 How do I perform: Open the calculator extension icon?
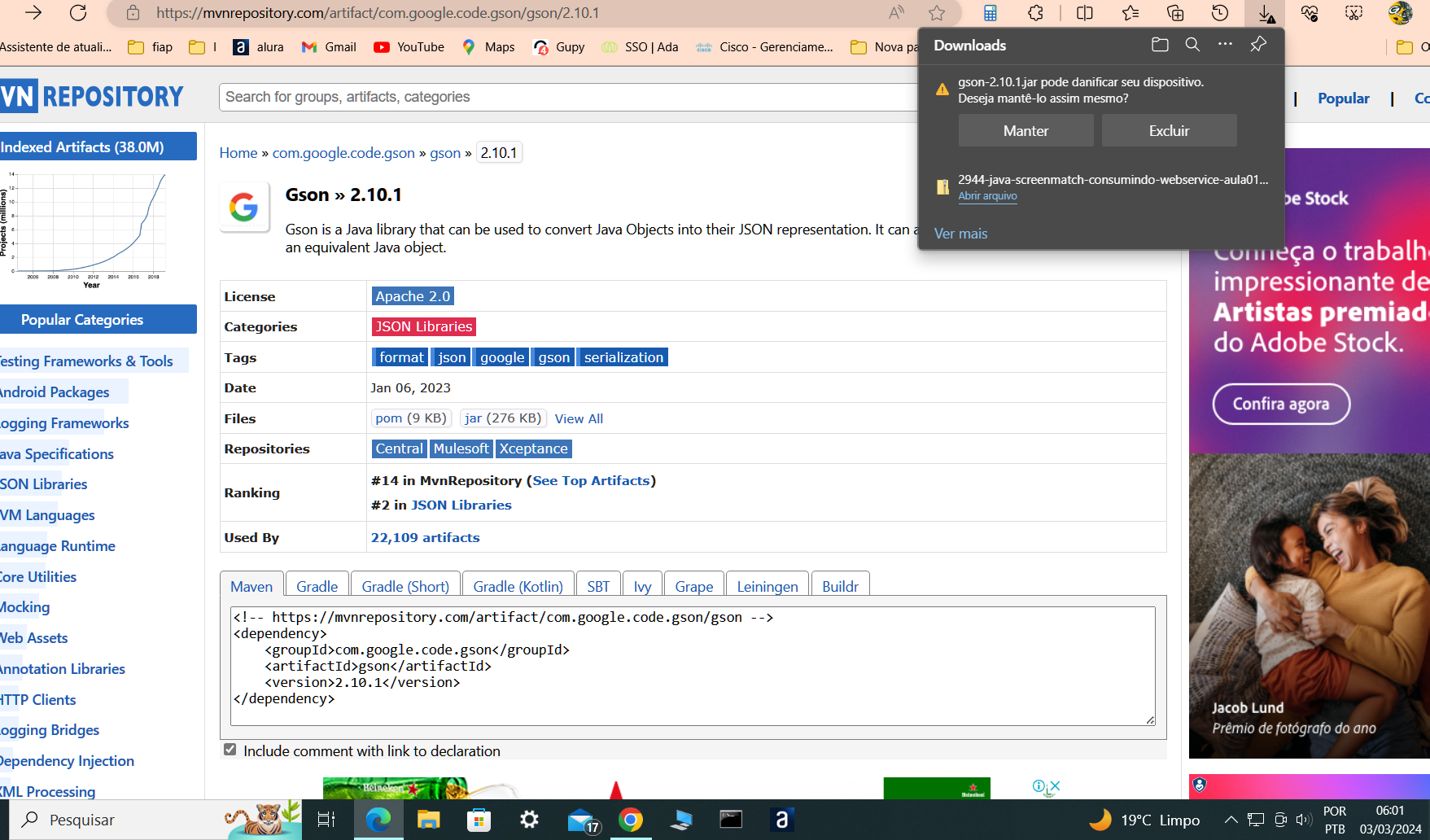tap(991, 13)
